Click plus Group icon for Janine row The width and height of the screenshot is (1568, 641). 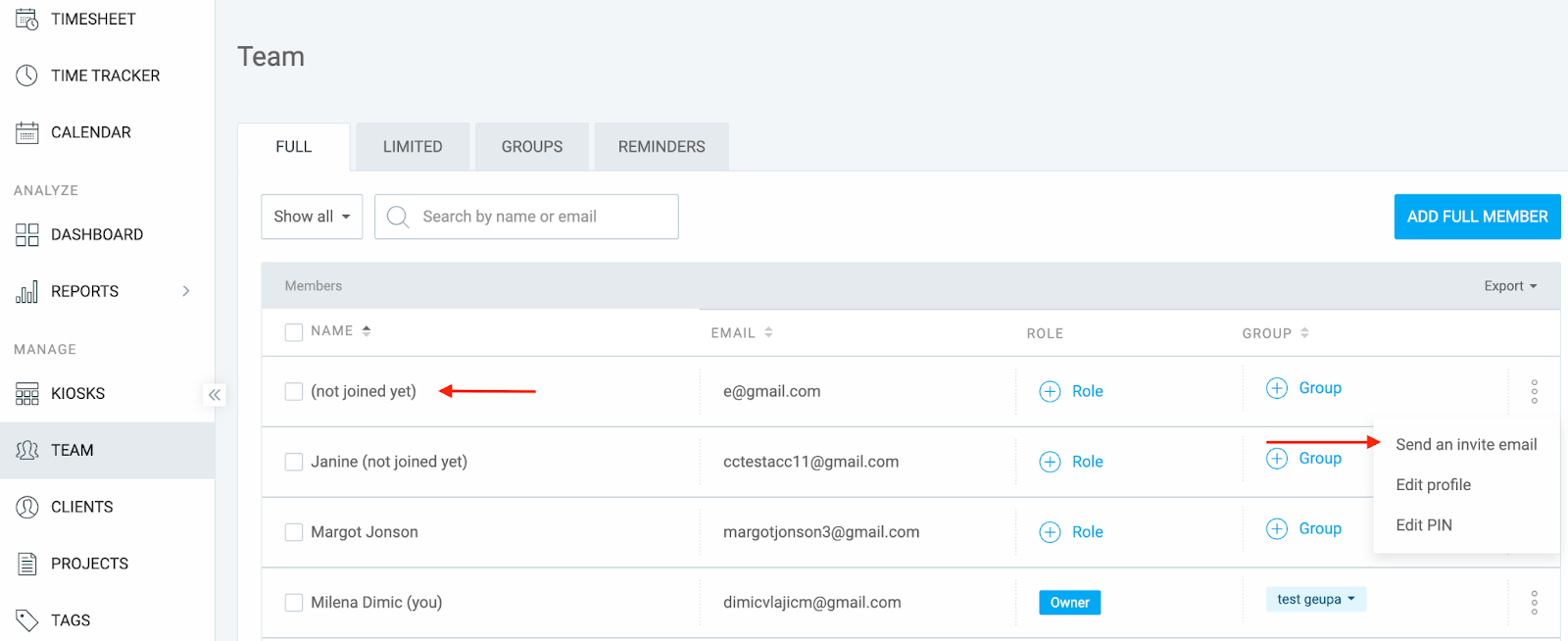point(1277,459)
